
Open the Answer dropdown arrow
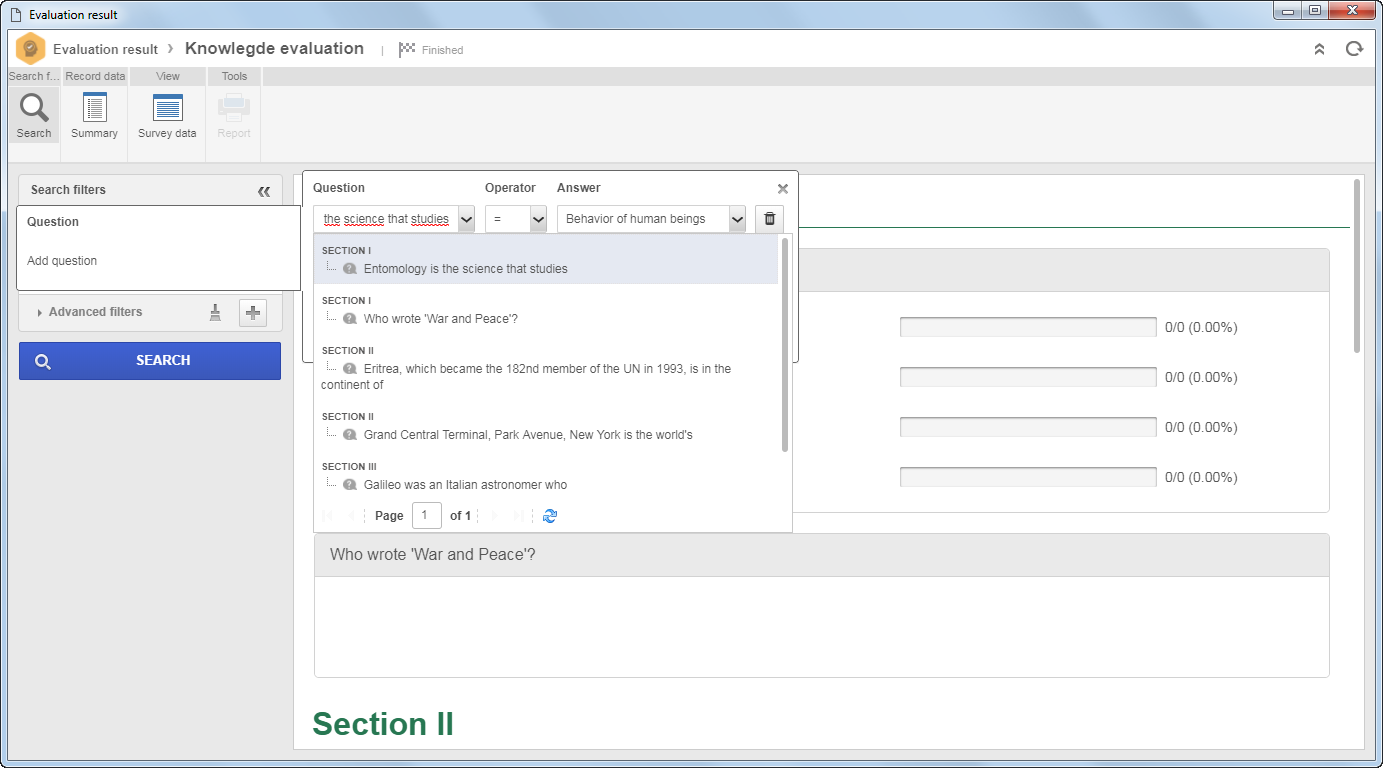coord(737,219)
